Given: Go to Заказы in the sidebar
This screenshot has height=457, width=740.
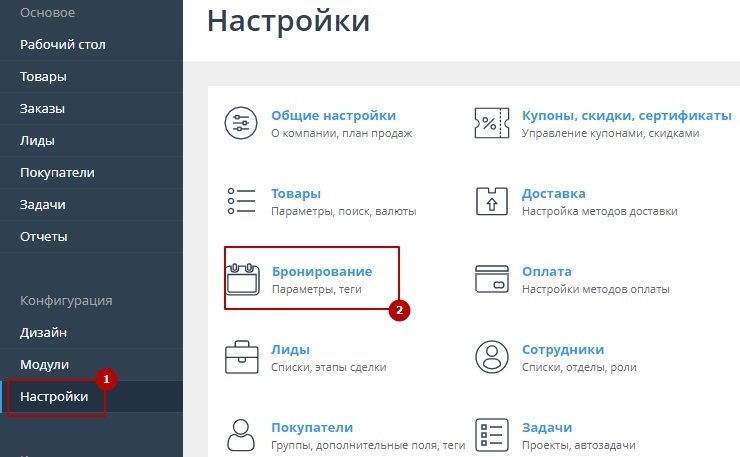Looking at the screenshot, I should 42,109.
